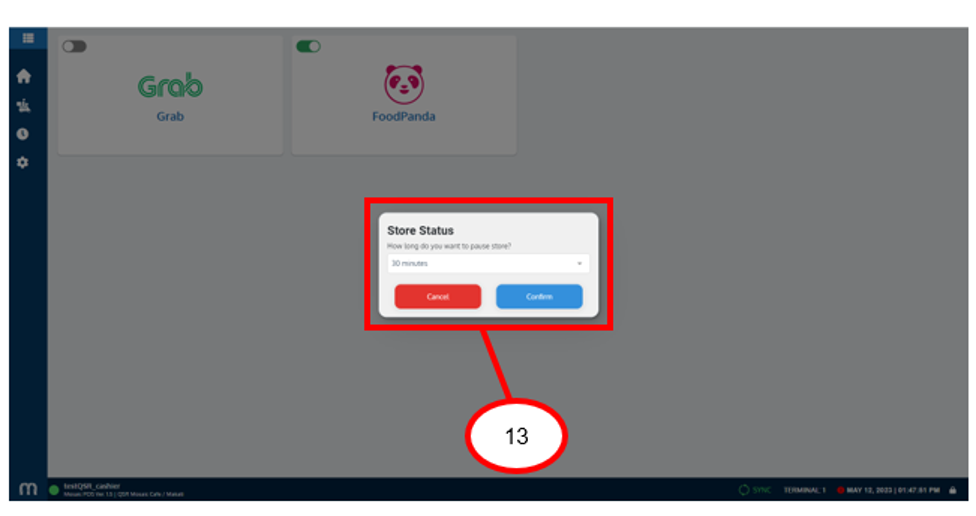Confirm the store pause duration
This screenshot has height=516, width=976.
point(539,296)
